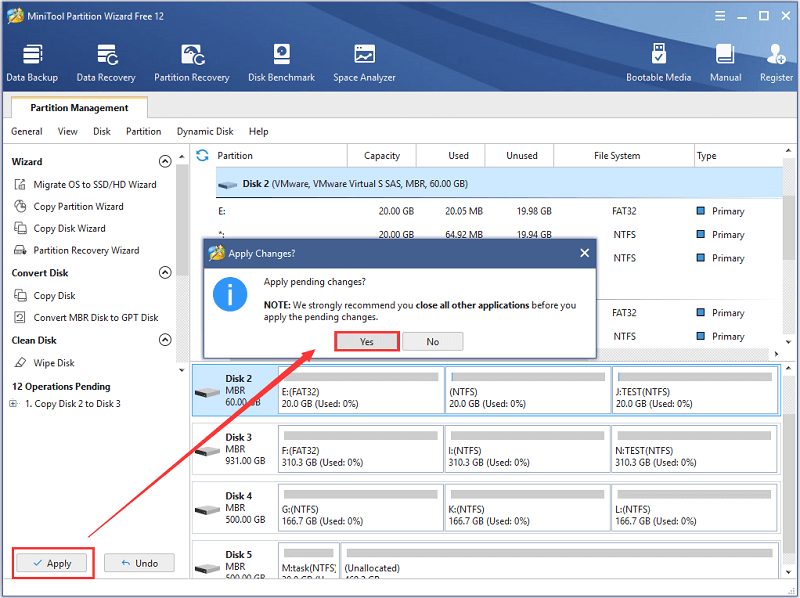Select the K:(NTFS) block on Disk 4
800x598 pixels.
(x=528, y=508)
